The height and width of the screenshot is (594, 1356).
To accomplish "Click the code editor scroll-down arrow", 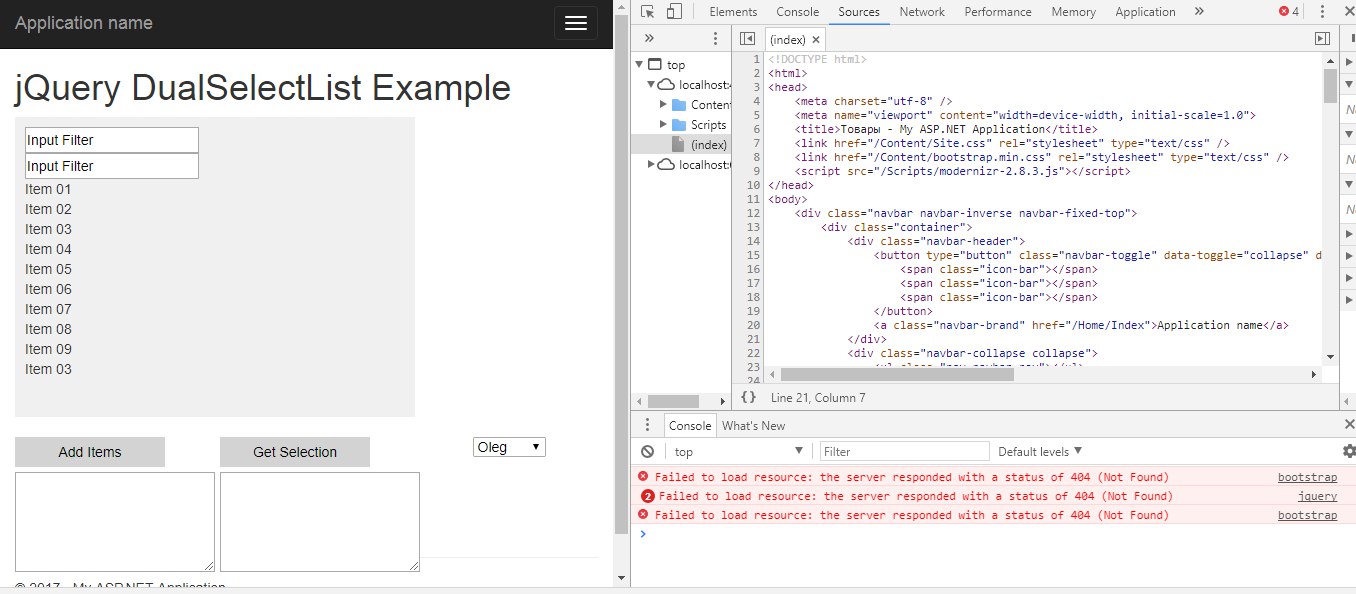I will point(1330,357).
